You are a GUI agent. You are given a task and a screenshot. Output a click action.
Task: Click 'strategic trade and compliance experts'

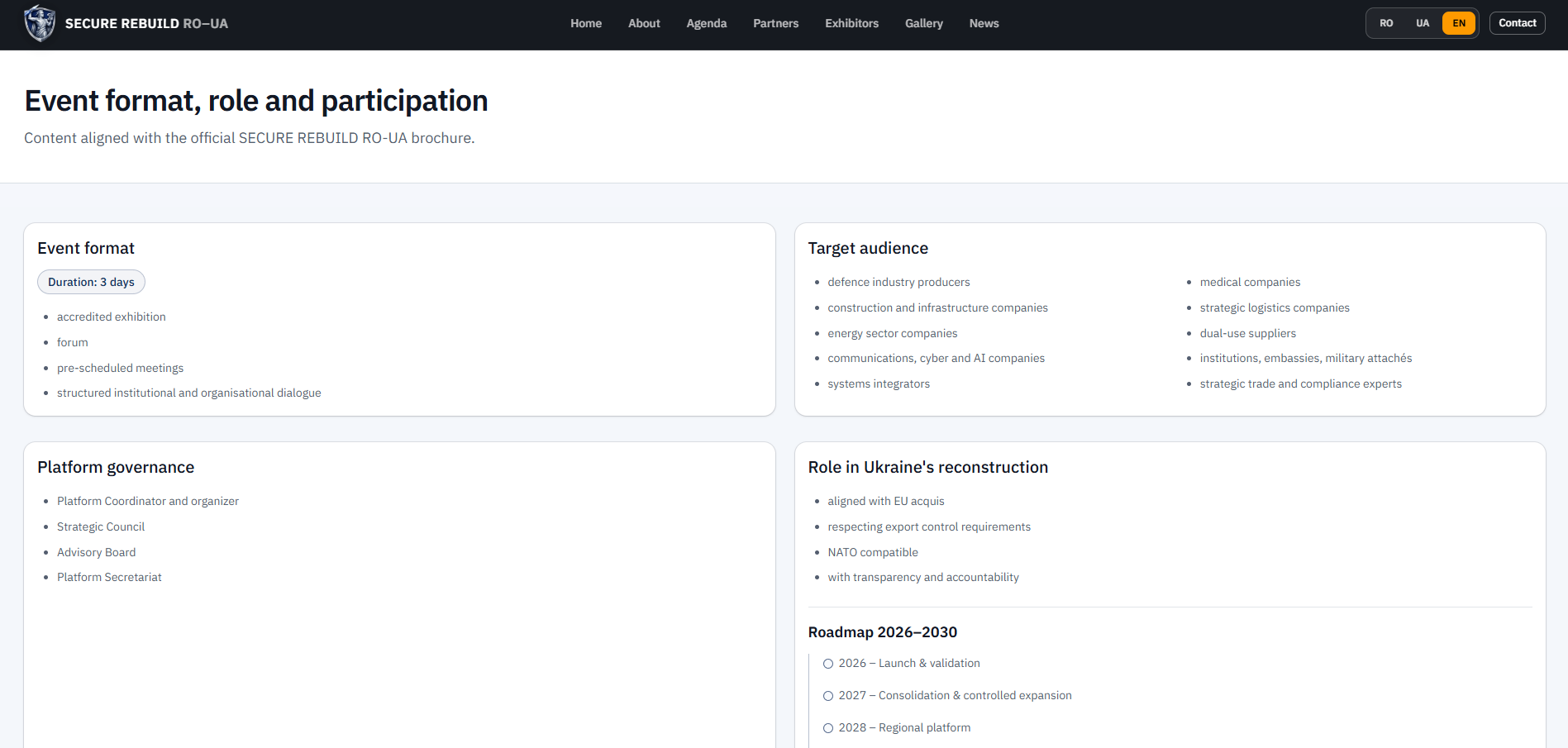pos(1301,384)
